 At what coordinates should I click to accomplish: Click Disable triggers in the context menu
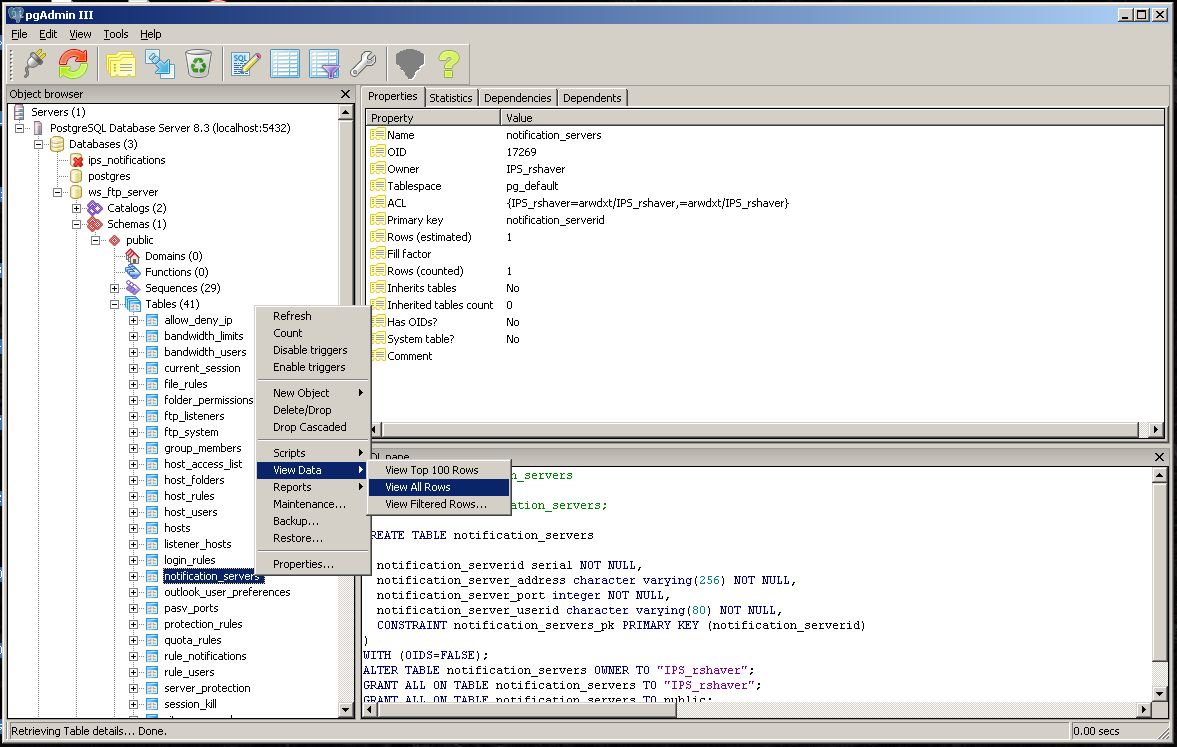tap(313, 350)
